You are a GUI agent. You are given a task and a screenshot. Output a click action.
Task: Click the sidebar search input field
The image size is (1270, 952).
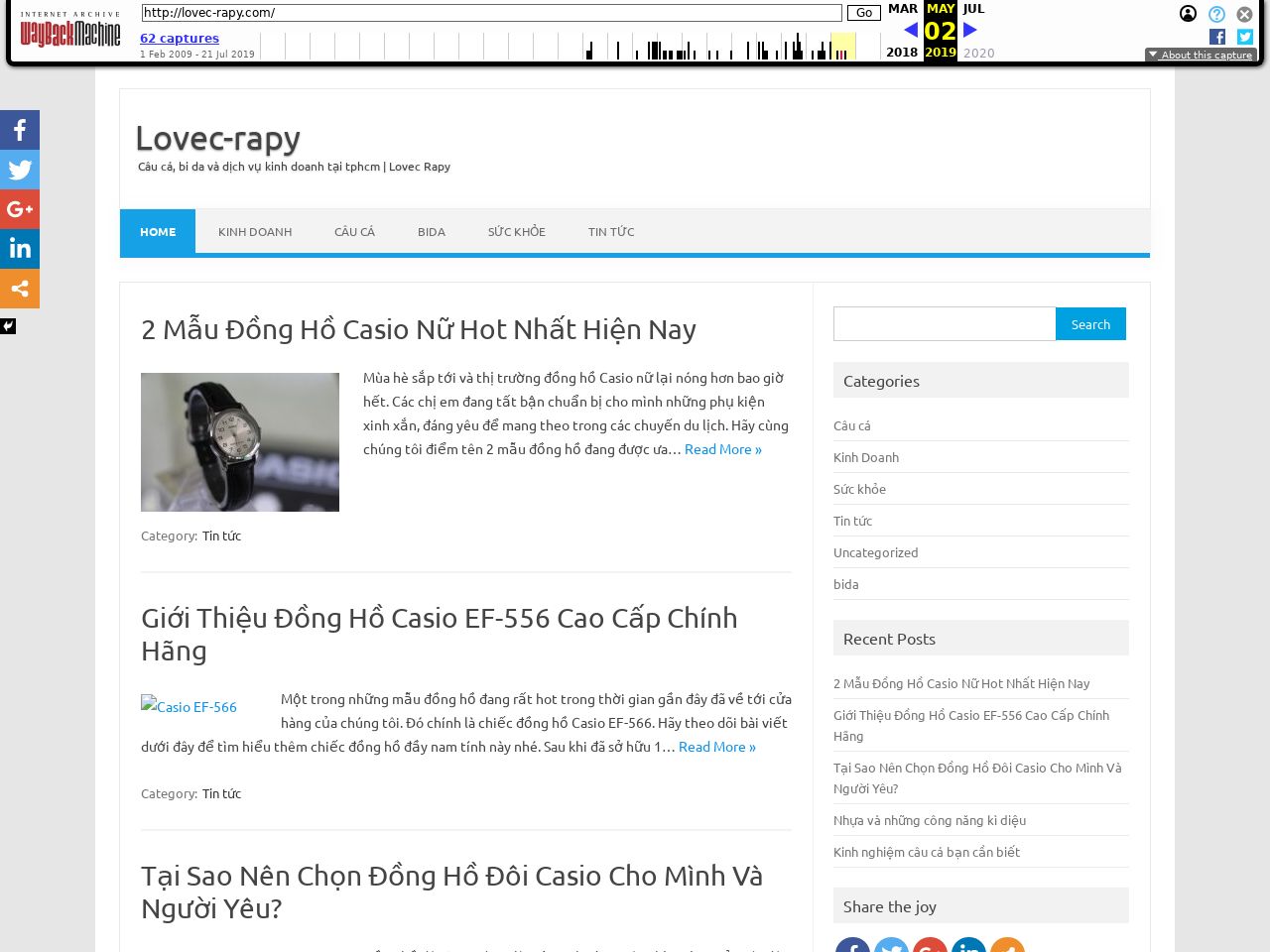point(944,324)
